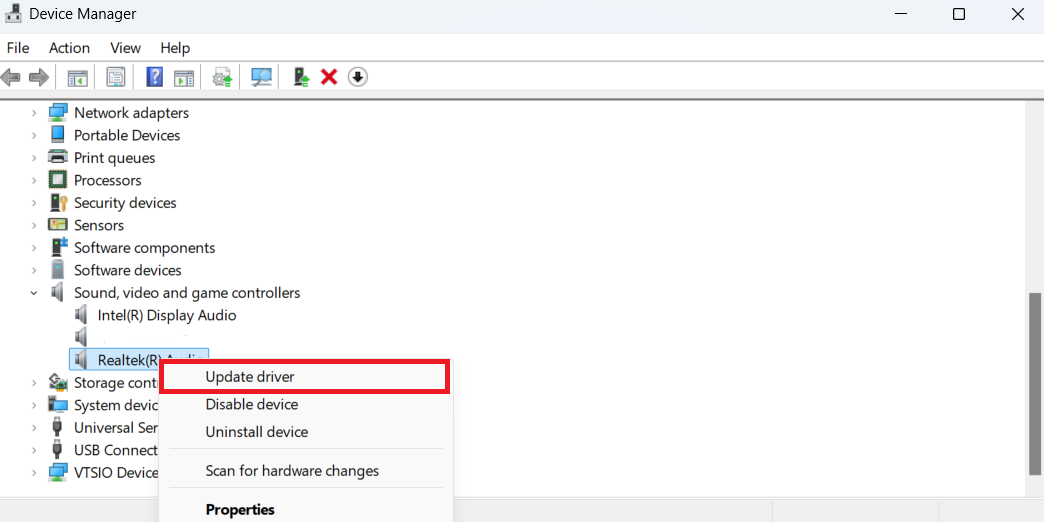Select the Security devices label
The image size is (1044, 522).
coord(125,202)
